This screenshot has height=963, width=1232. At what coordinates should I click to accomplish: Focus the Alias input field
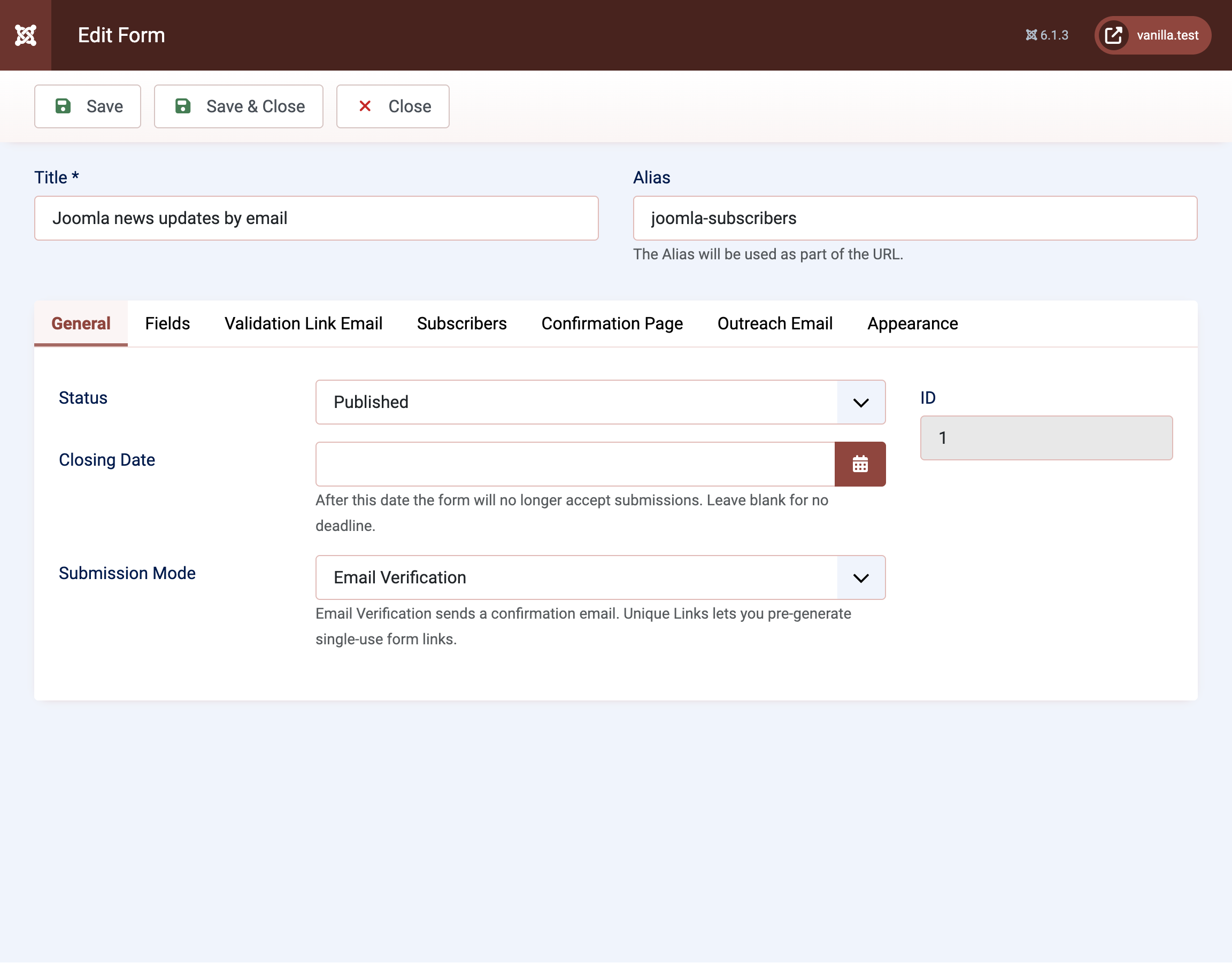914,218
